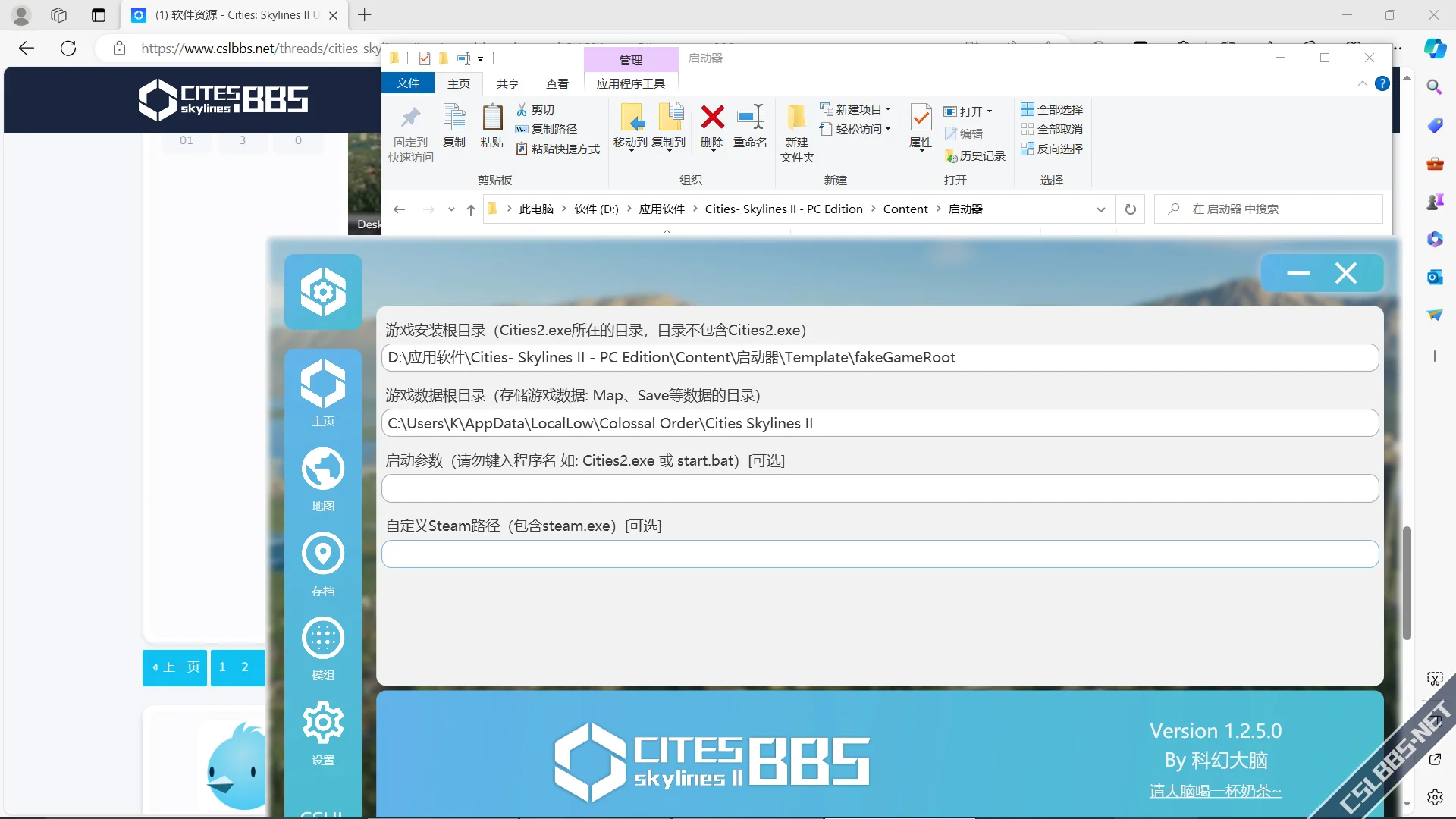Screen dimensions: 1456x819
Task: Open the File (文件) ribbon tab
Action: [407, 83]
